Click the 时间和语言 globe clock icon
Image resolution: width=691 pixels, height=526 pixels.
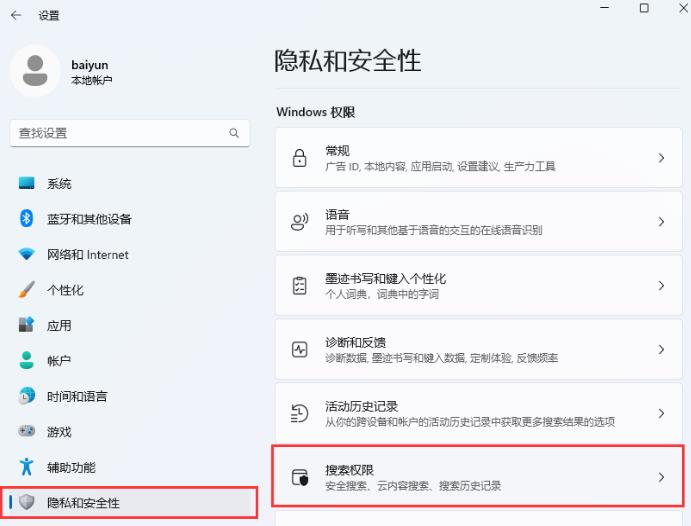click(x=26, y=396)
